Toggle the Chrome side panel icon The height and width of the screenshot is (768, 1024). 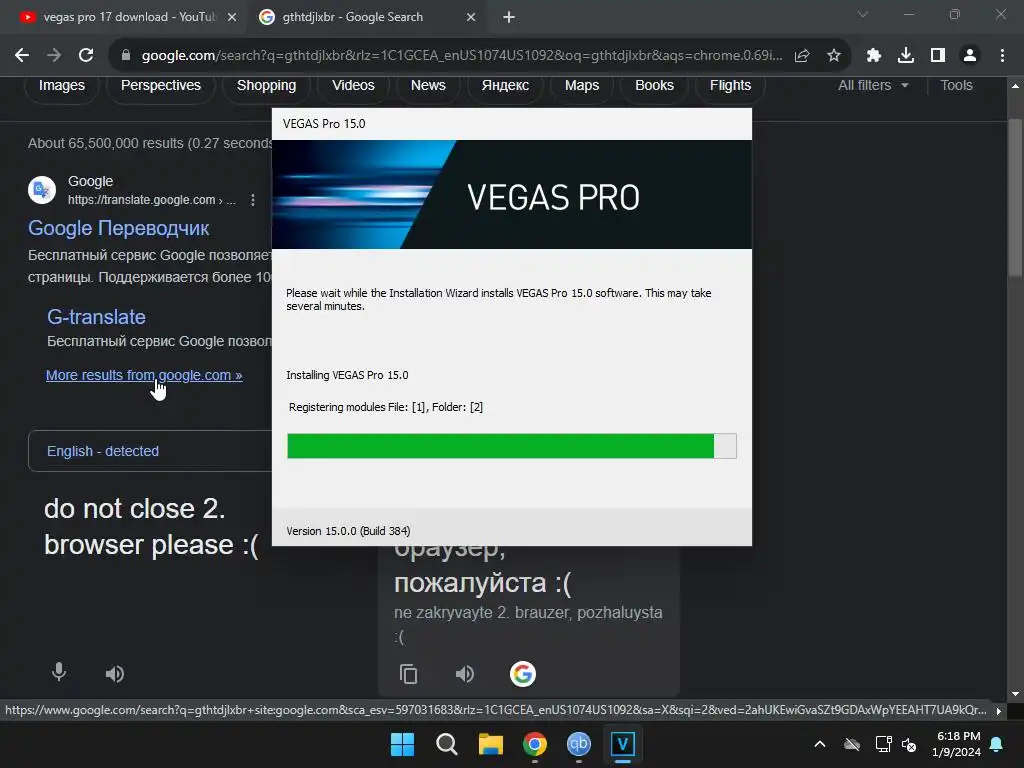click(x=938, y=56)
